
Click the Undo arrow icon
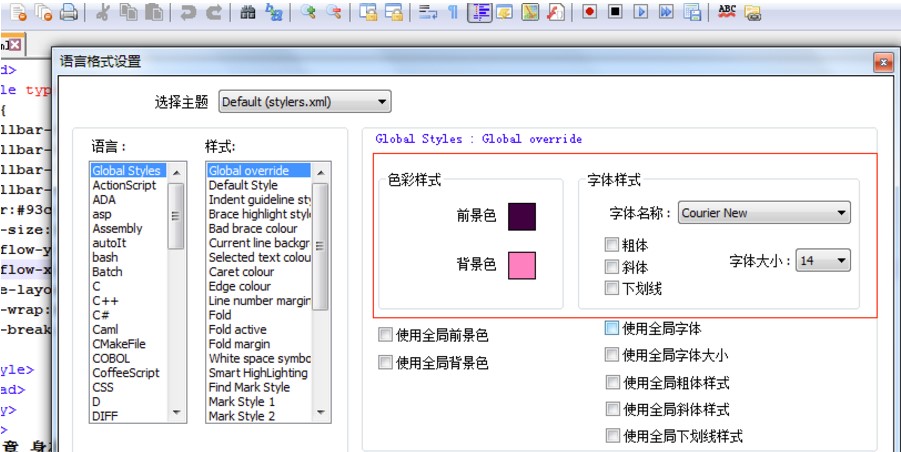tap(188, 12)
